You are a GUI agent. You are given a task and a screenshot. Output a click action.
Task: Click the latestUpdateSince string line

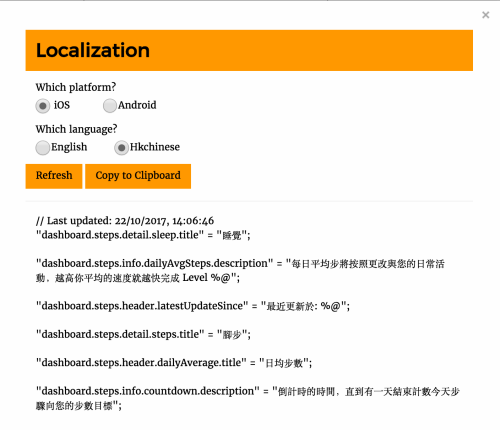[193, 306]
